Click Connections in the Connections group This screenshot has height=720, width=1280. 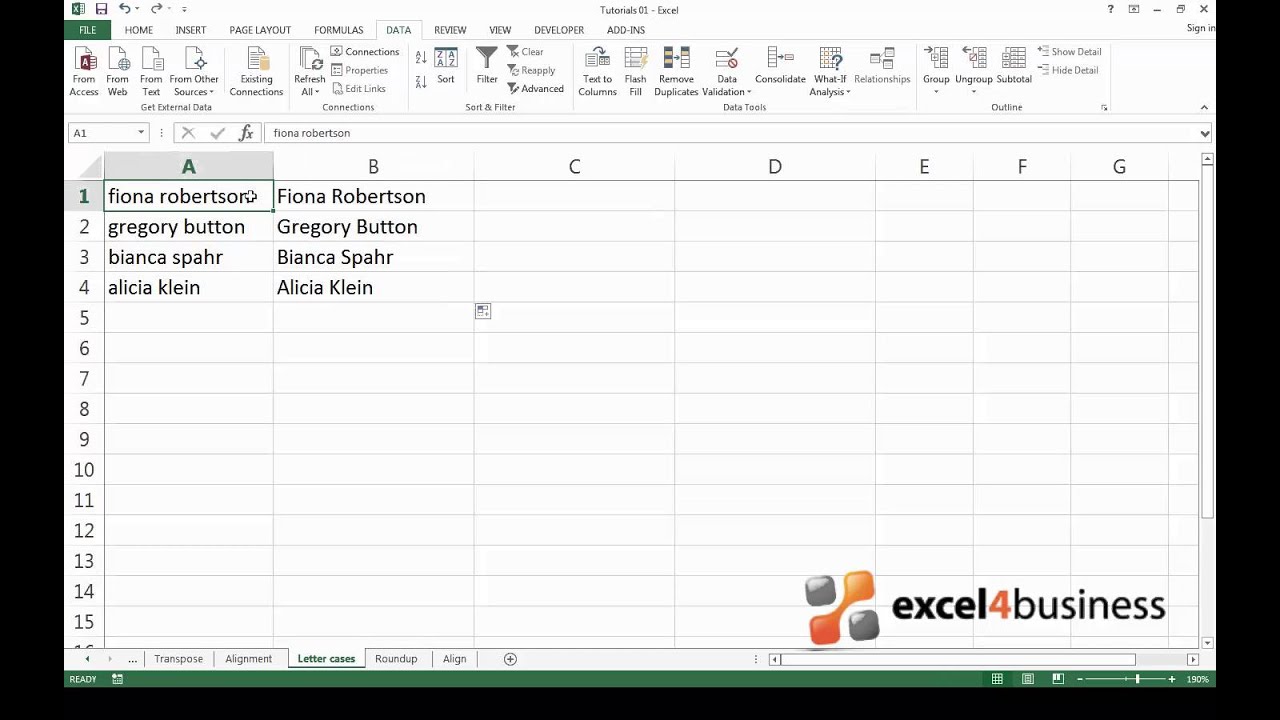click(365, 52)
